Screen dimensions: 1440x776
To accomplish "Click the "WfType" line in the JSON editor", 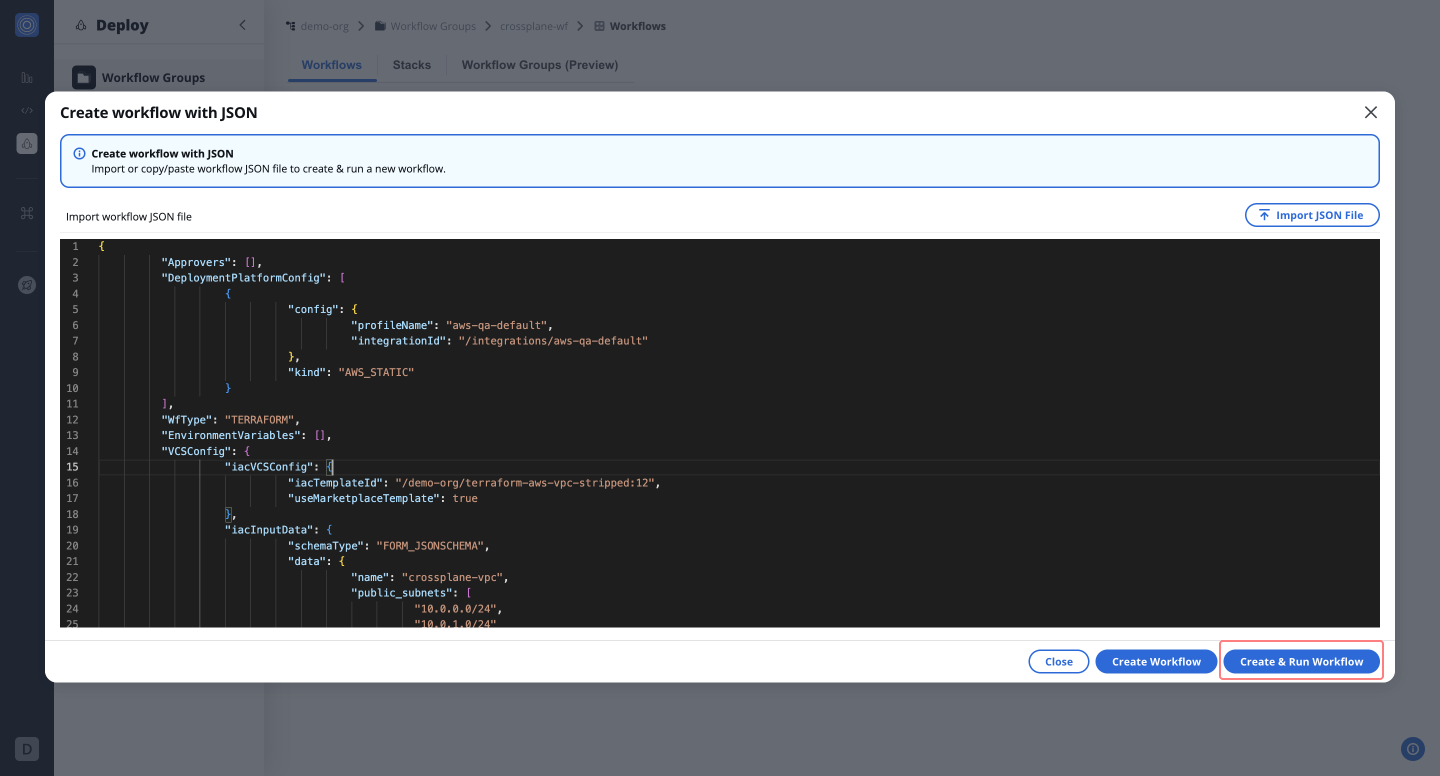I will pos(230,420).
